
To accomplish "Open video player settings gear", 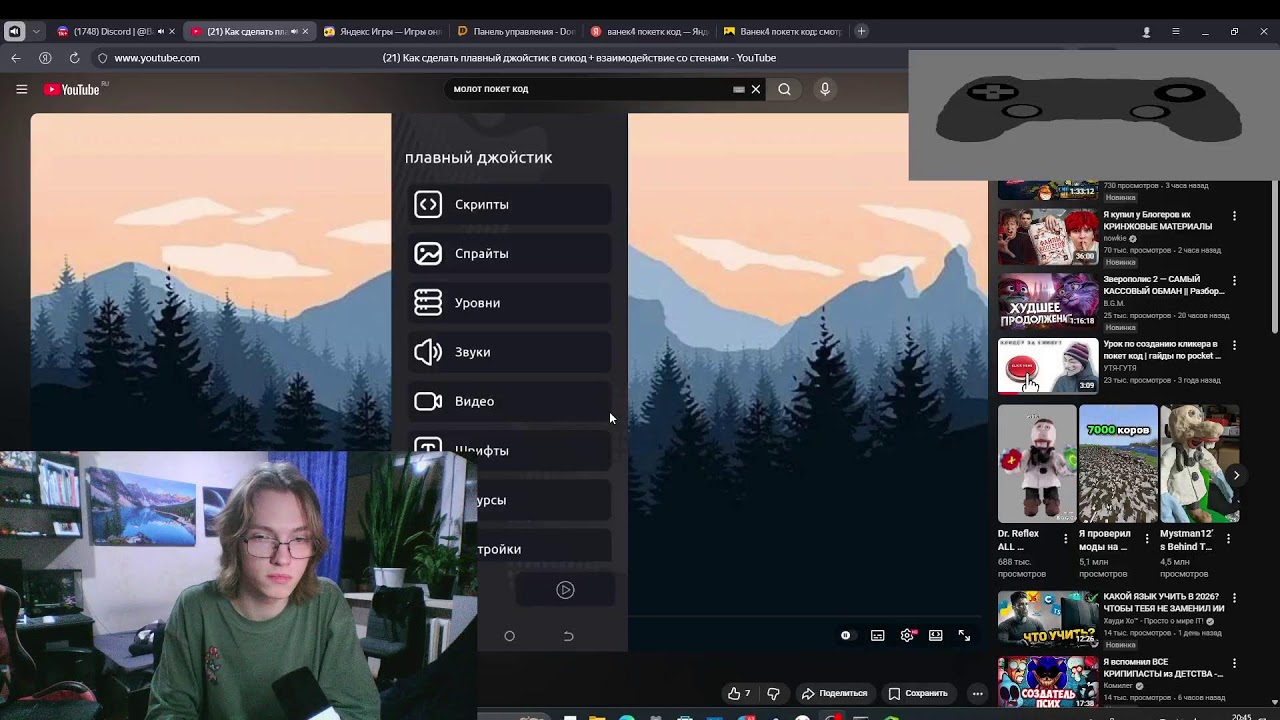I will click(907, 635).
